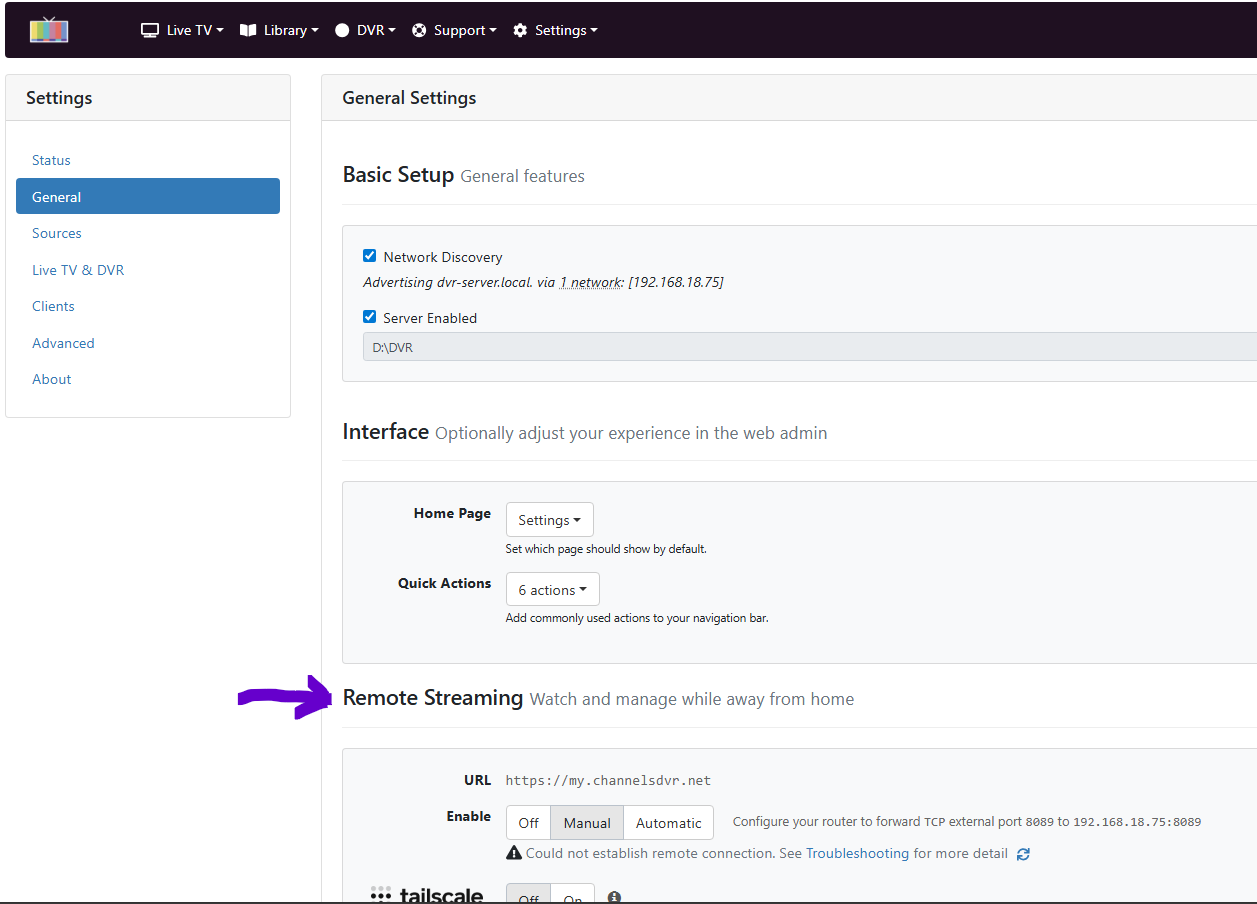This screenshot has height=904, width=1257.
Task: Click the gear icon in the navigation bar
Action: pos(520,30)
